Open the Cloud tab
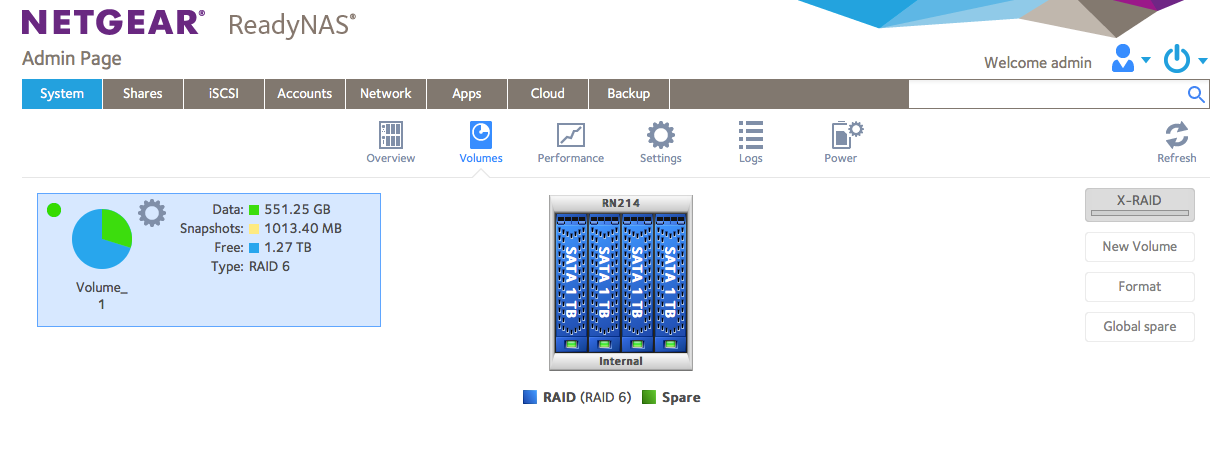 pos(548,94)
